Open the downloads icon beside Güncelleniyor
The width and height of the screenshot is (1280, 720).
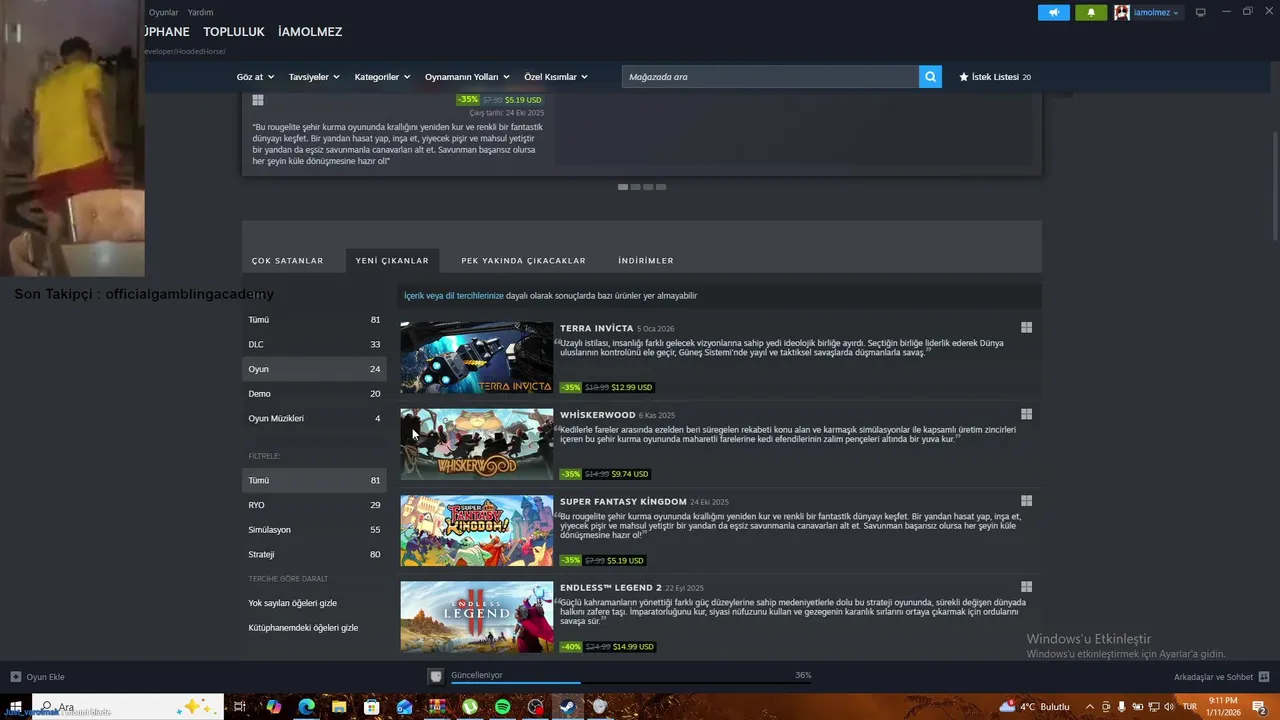[436, 676]
